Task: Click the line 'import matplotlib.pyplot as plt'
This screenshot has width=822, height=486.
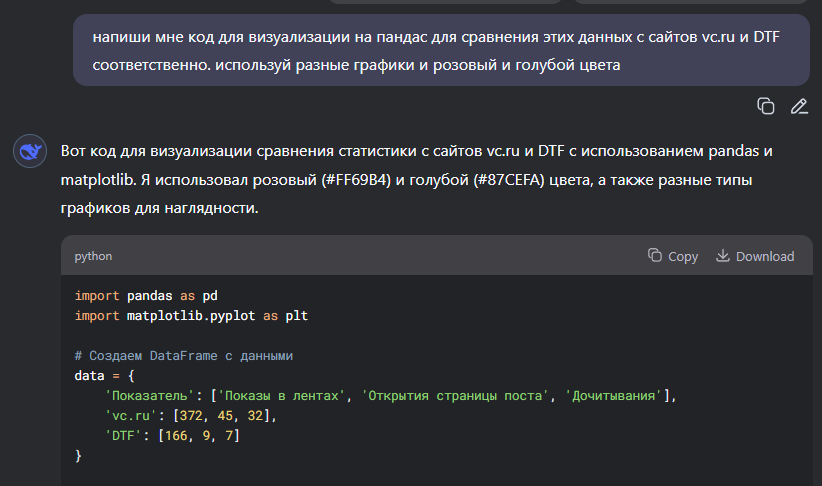Action: 191,316
